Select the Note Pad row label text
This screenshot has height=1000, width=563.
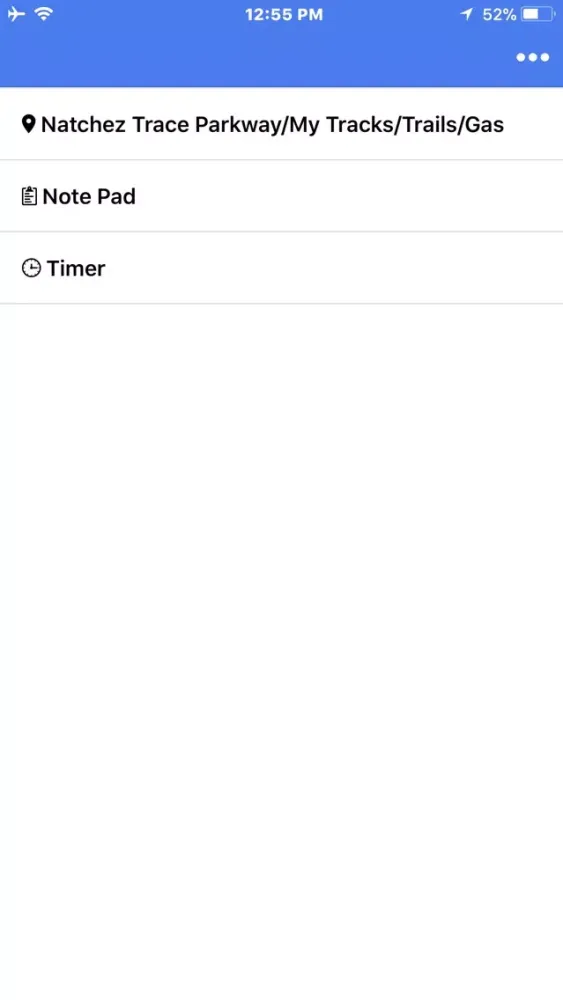coord(89,196)
